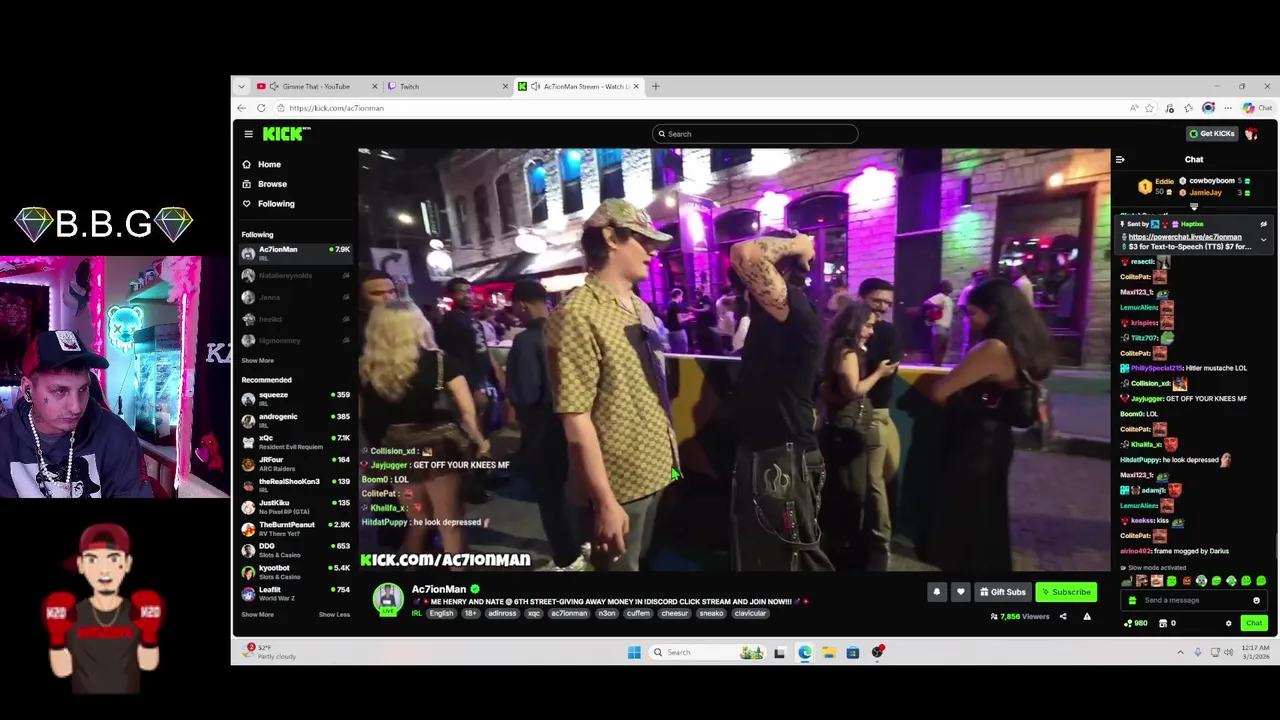This screenshot has width=1280, height=720.
Task: Click the taskbar microphone tray icon
Action: (x=1198, y=652)
